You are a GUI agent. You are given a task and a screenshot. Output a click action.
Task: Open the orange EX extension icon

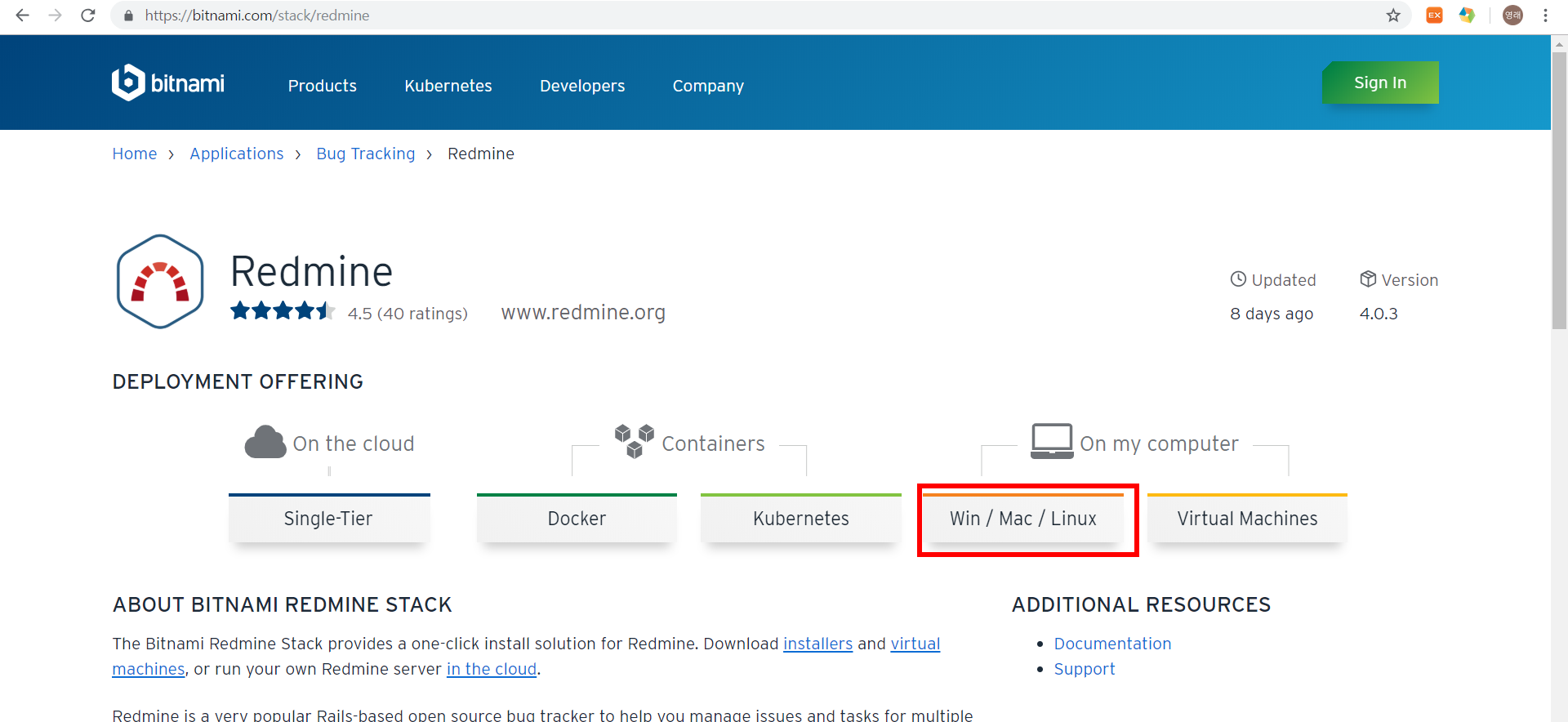1434,16
